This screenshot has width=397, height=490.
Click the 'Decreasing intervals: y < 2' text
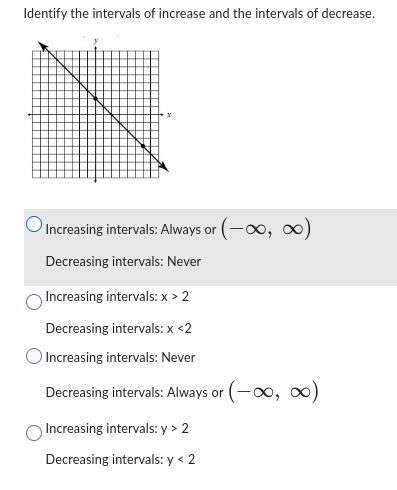120,459
